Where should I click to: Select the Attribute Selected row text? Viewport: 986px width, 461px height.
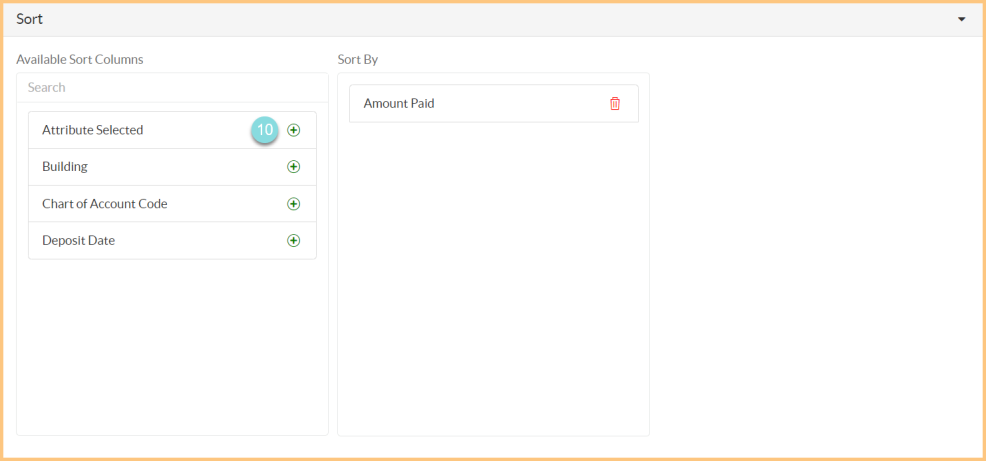pos(92,130)
